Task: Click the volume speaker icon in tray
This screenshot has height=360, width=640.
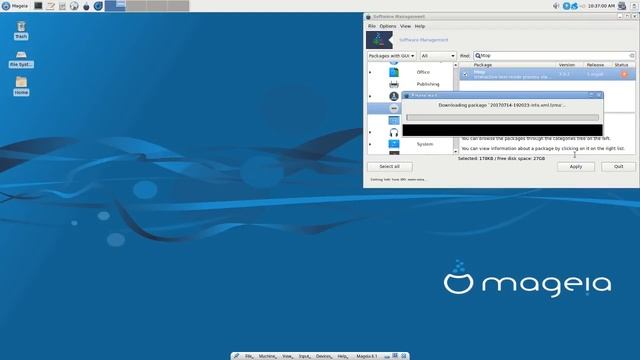Action: coord(556,6)
